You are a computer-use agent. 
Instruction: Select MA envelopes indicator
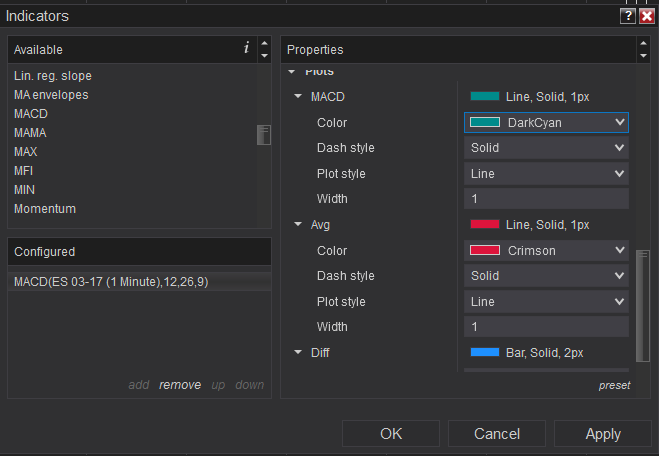[x=51, y=95]
